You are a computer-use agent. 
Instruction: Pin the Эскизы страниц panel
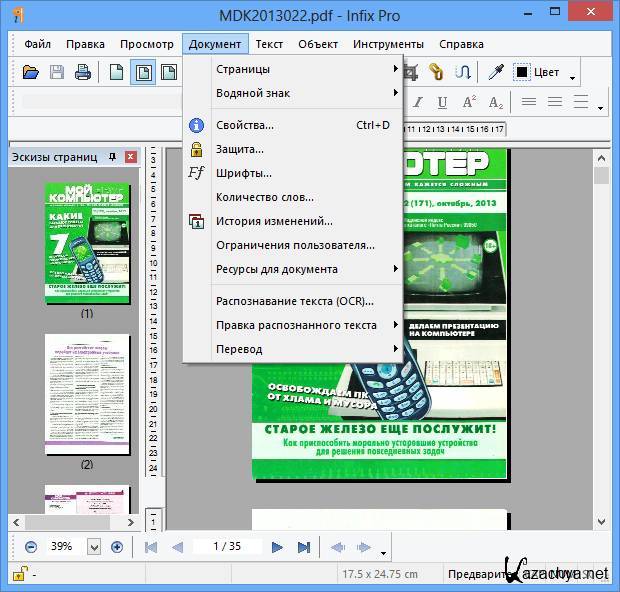[112, 157]
